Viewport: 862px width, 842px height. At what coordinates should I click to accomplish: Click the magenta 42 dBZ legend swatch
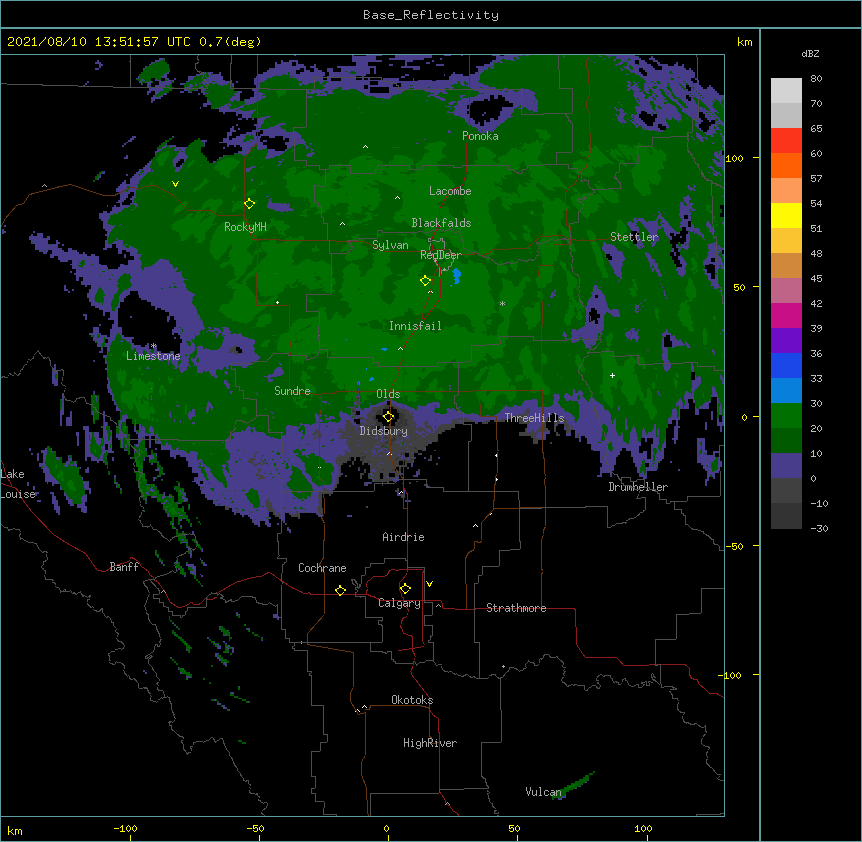(786, 315)
